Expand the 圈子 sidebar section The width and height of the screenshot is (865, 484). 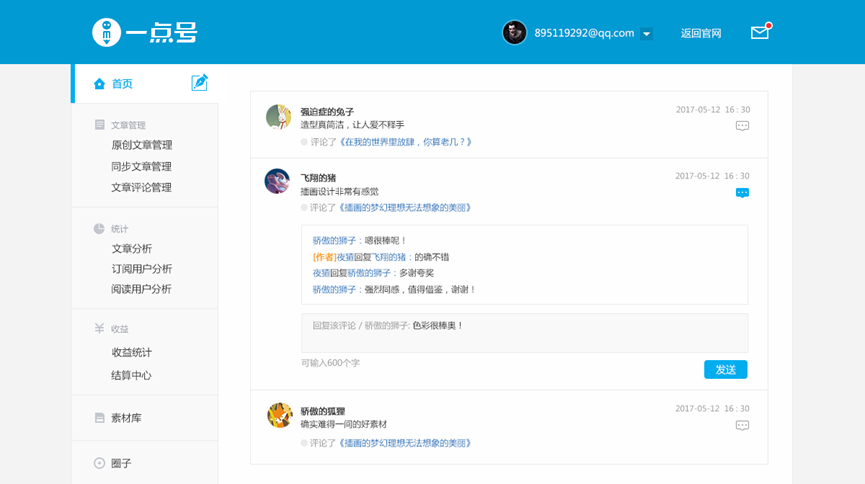point(120,463)
